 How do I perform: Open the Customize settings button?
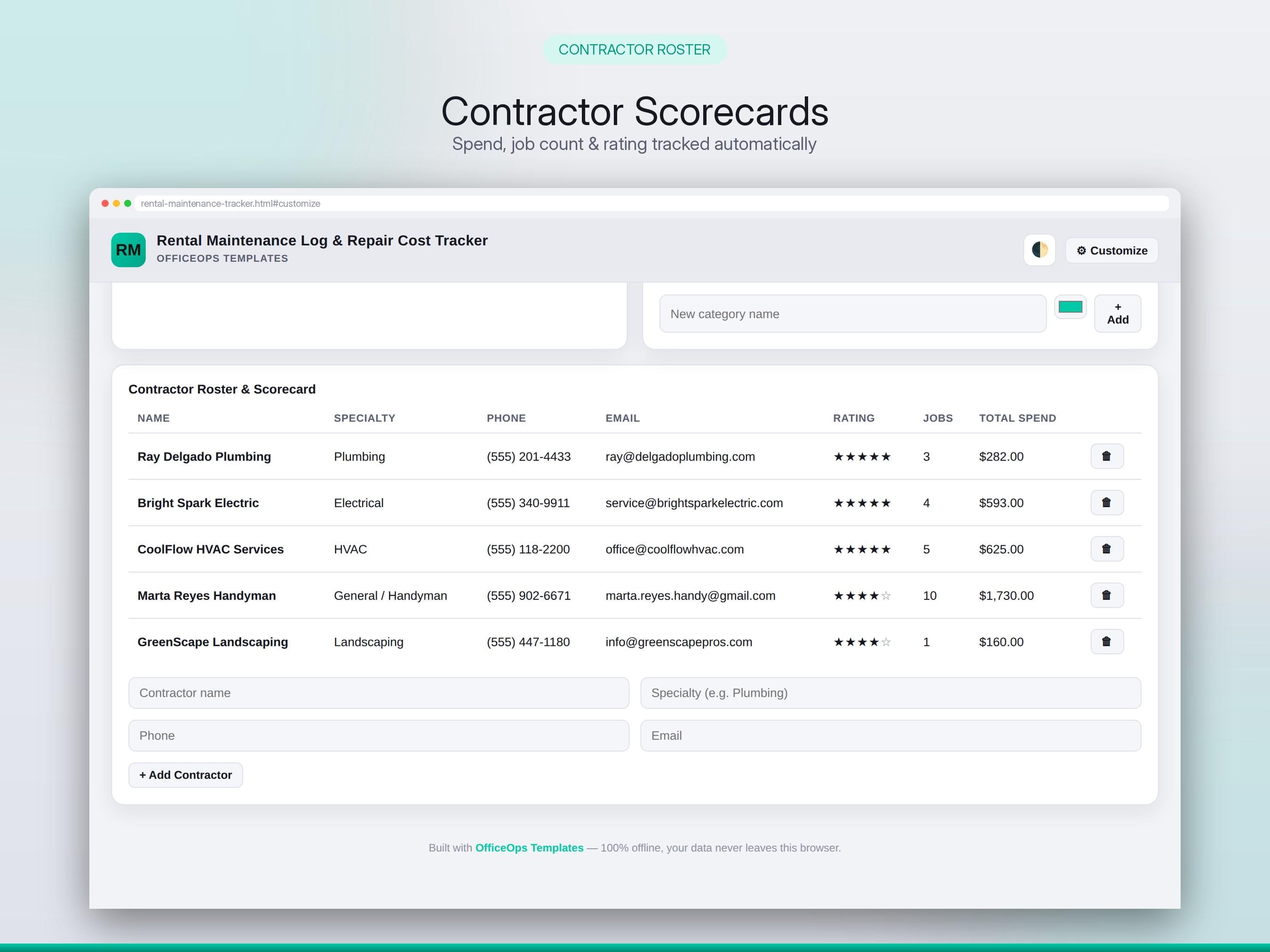(x=1111, y=250)
